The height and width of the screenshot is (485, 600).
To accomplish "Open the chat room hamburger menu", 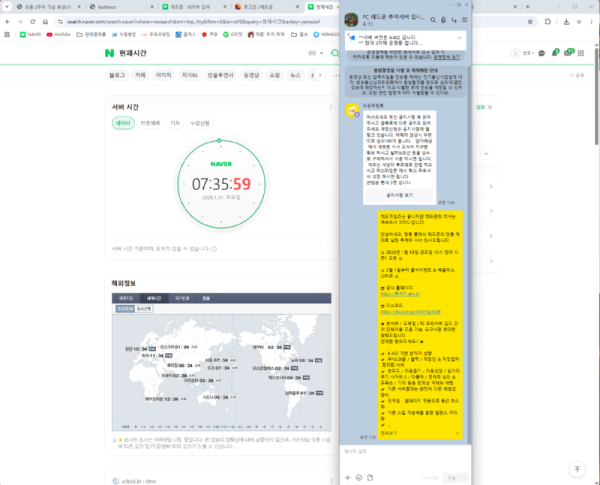I will (466, 21).
